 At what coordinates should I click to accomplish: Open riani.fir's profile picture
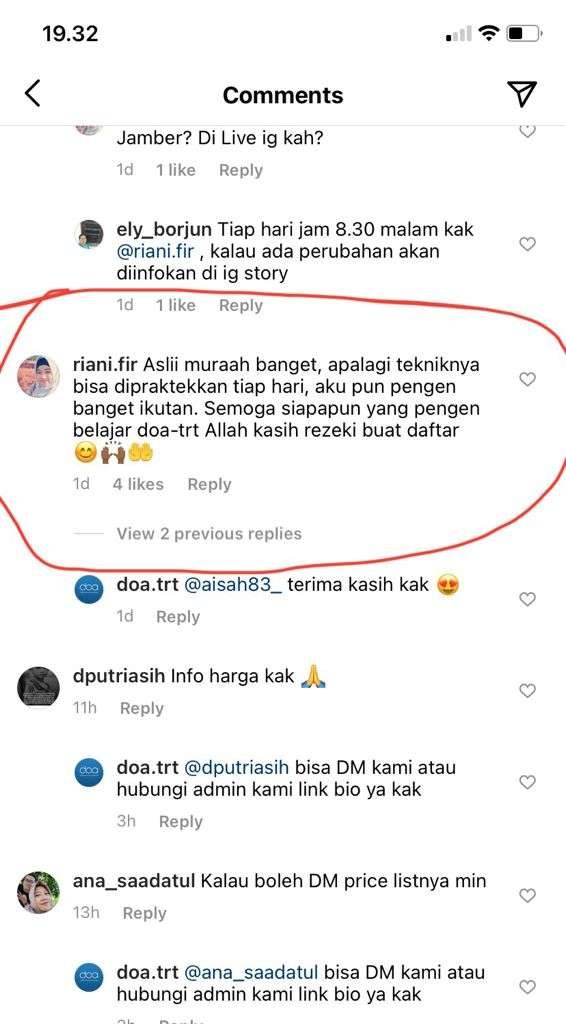[38, 376]
